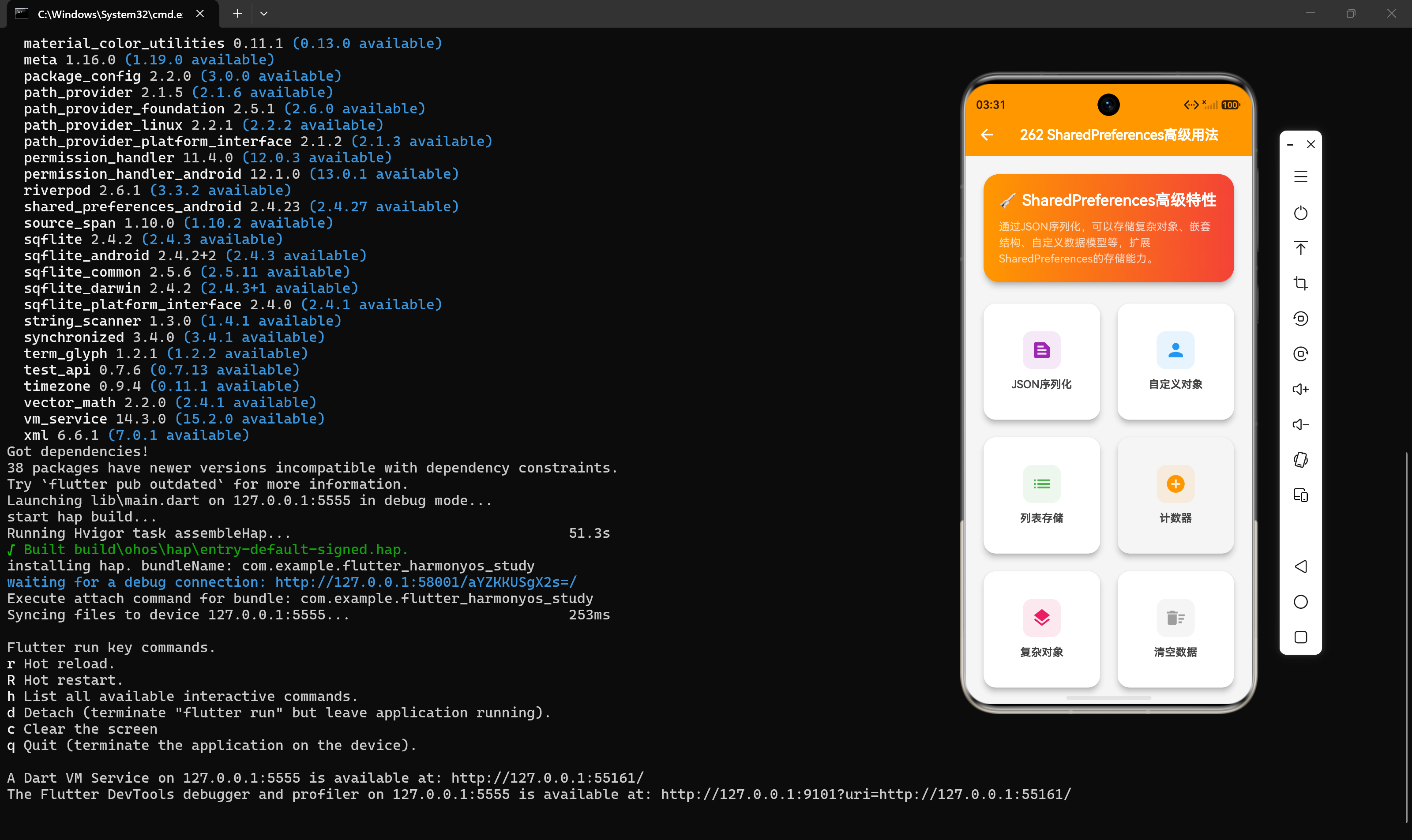
Task: Click the phone front camera cutout
Action: (1108, 105)
